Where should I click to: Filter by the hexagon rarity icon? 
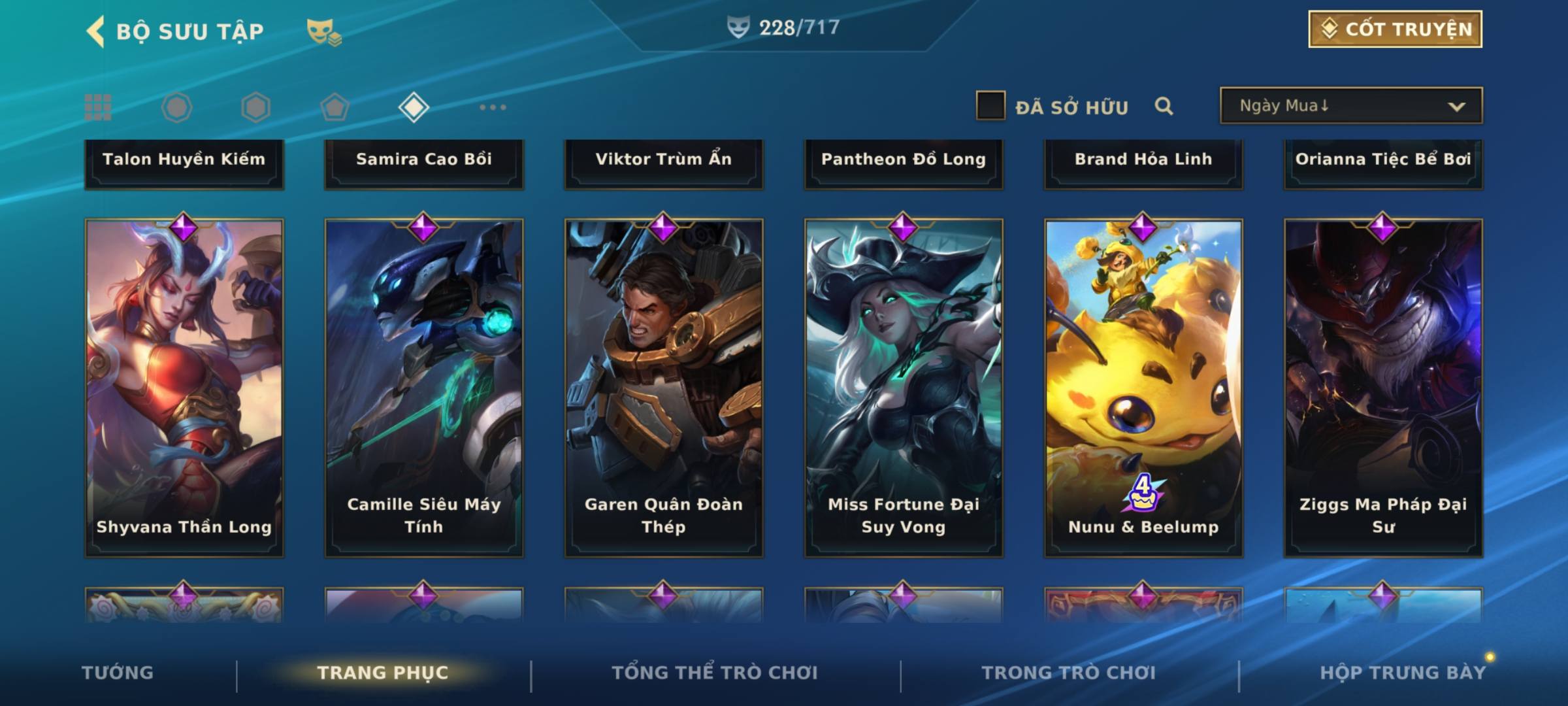point(255,107)
